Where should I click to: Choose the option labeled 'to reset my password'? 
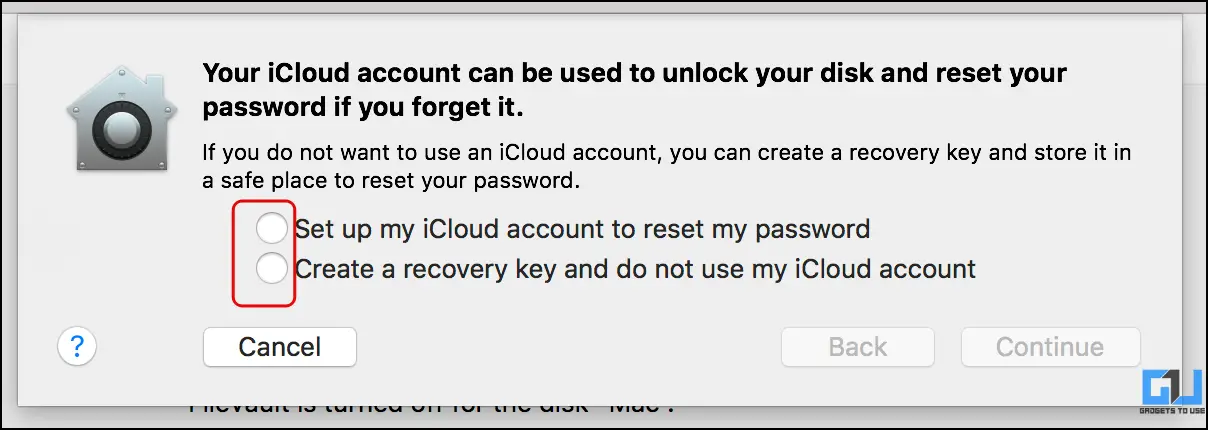click(x=740, y=229)
